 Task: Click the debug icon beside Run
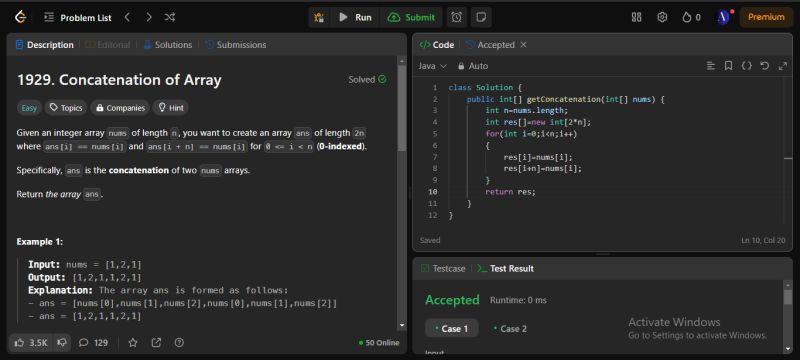pyautogui.click(x=319, y=17)
